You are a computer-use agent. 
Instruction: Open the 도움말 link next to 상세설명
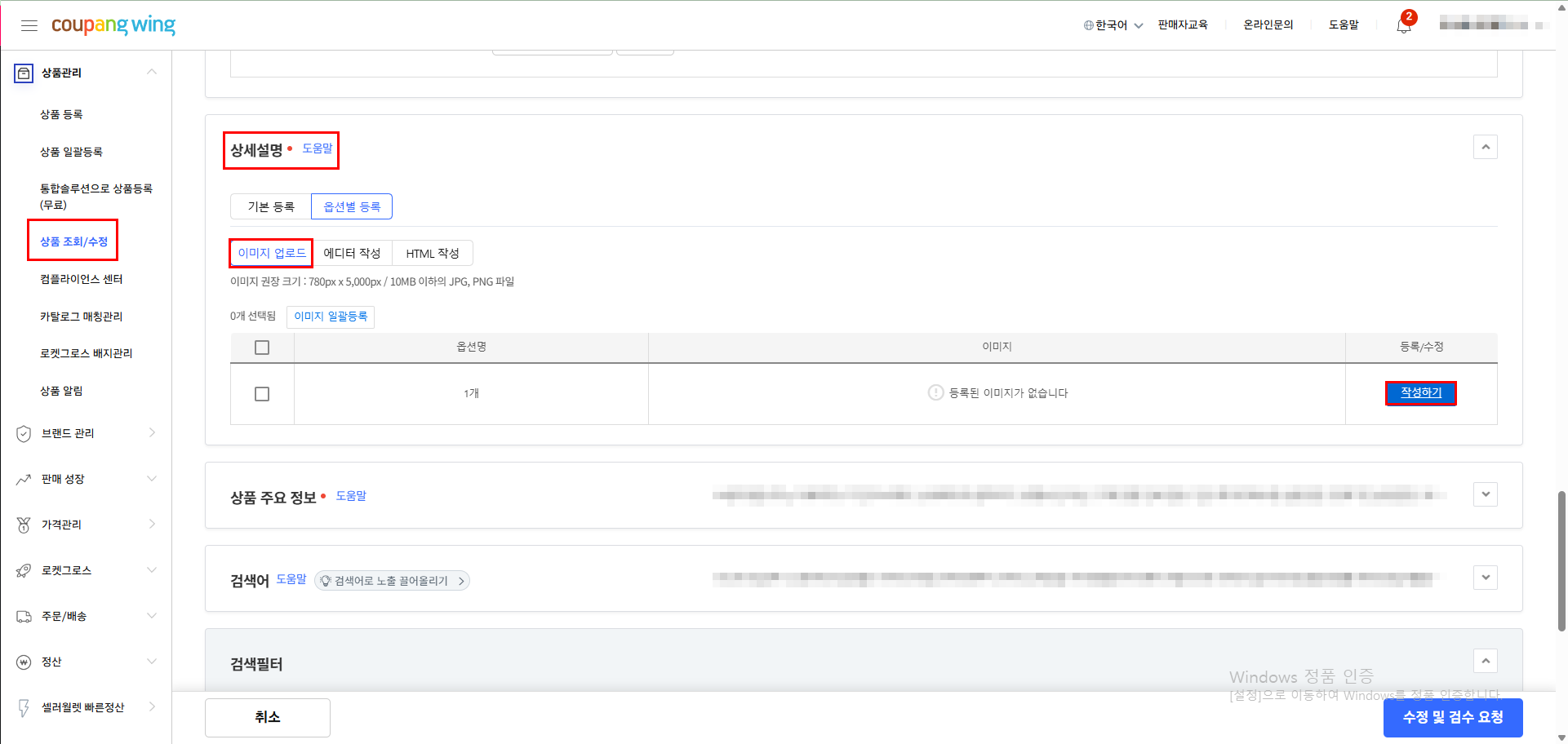(318, 148)
